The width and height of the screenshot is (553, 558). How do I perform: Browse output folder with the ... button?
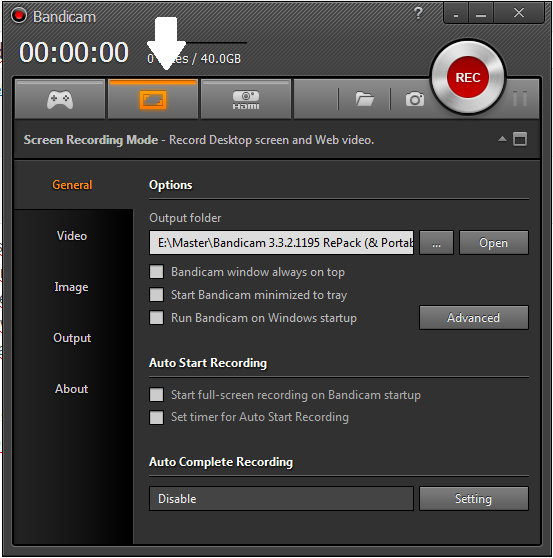coord(436,243)
